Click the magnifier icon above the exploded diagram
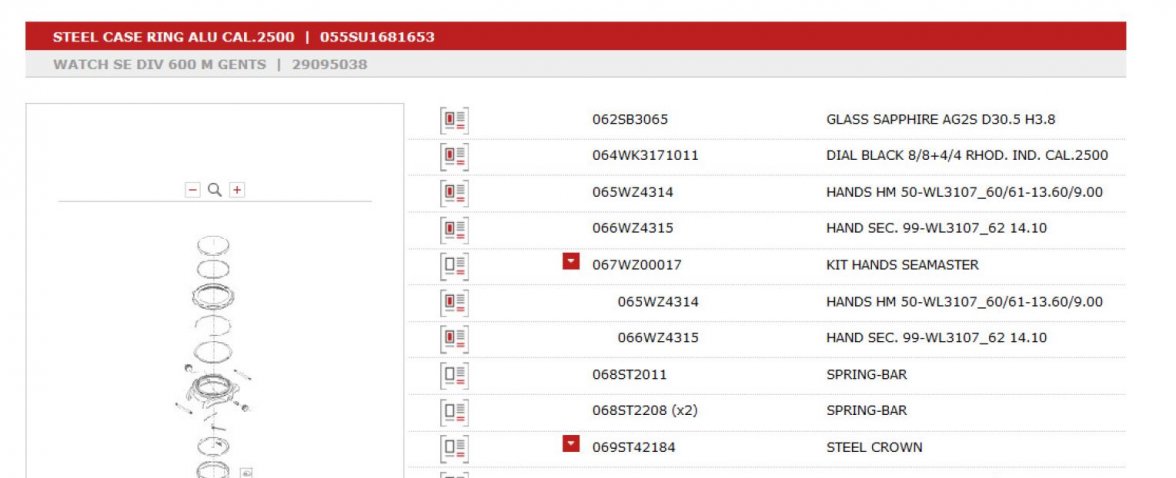Screen dimensions: 1176x478 (214, 190)
